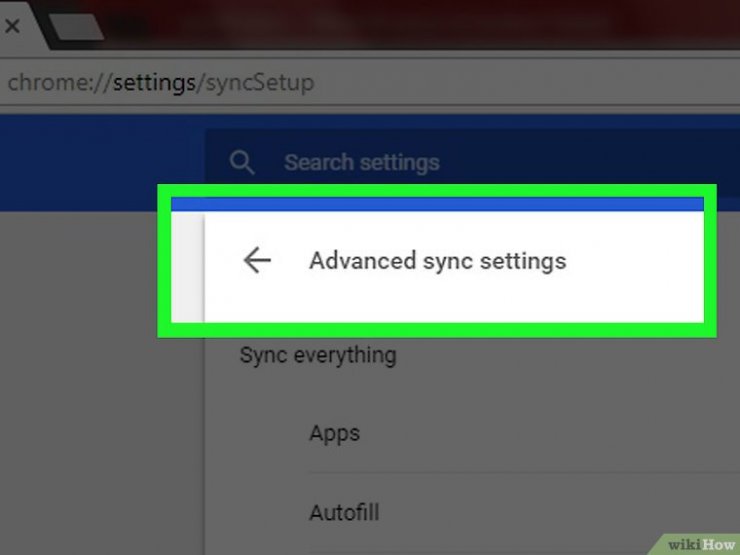Screen dimensions: 740x555
Task: Toggle the Apps sync row
Action: click(334, 433)
